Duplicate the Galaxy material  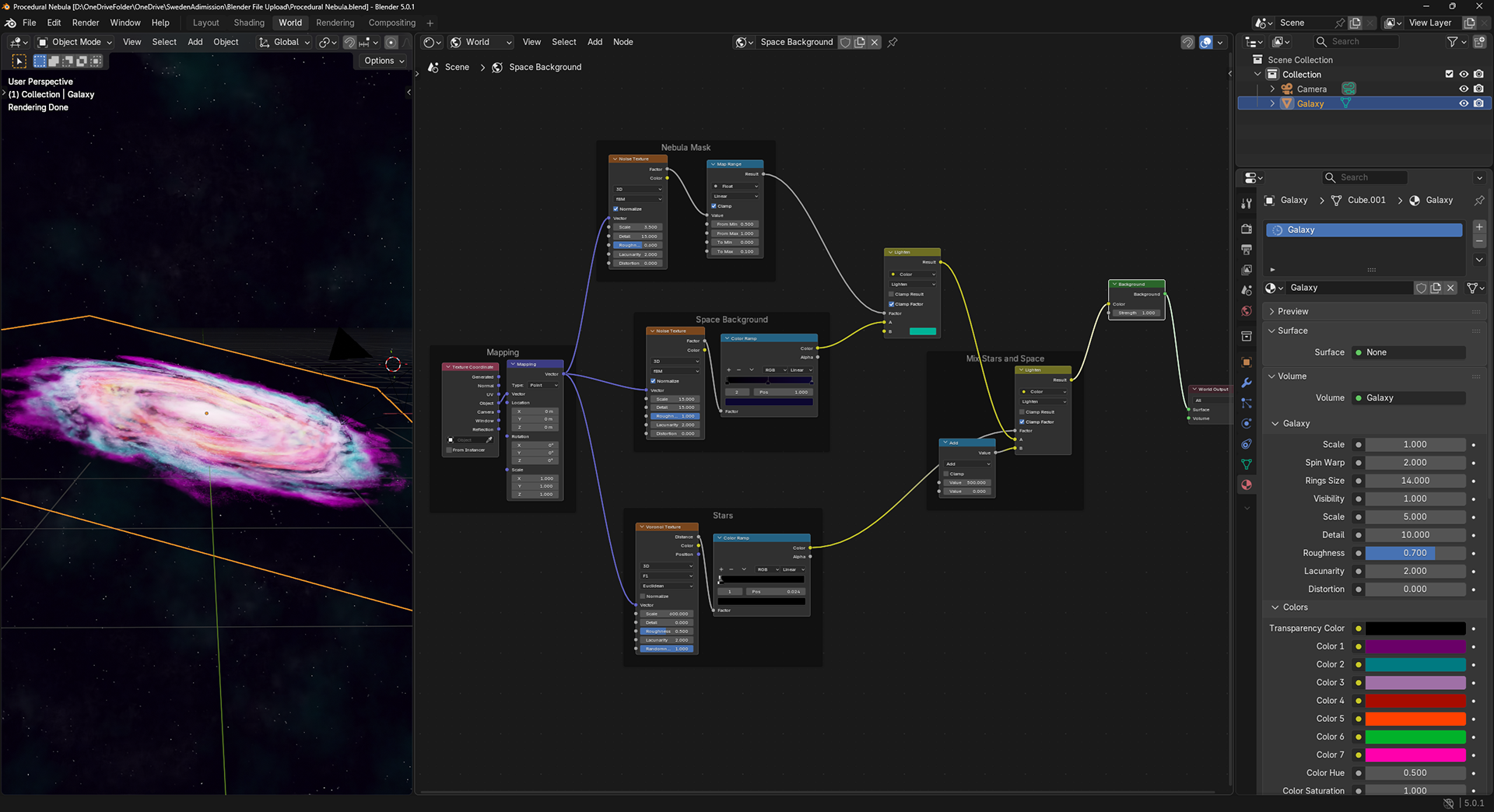(x=1436, y=288)
